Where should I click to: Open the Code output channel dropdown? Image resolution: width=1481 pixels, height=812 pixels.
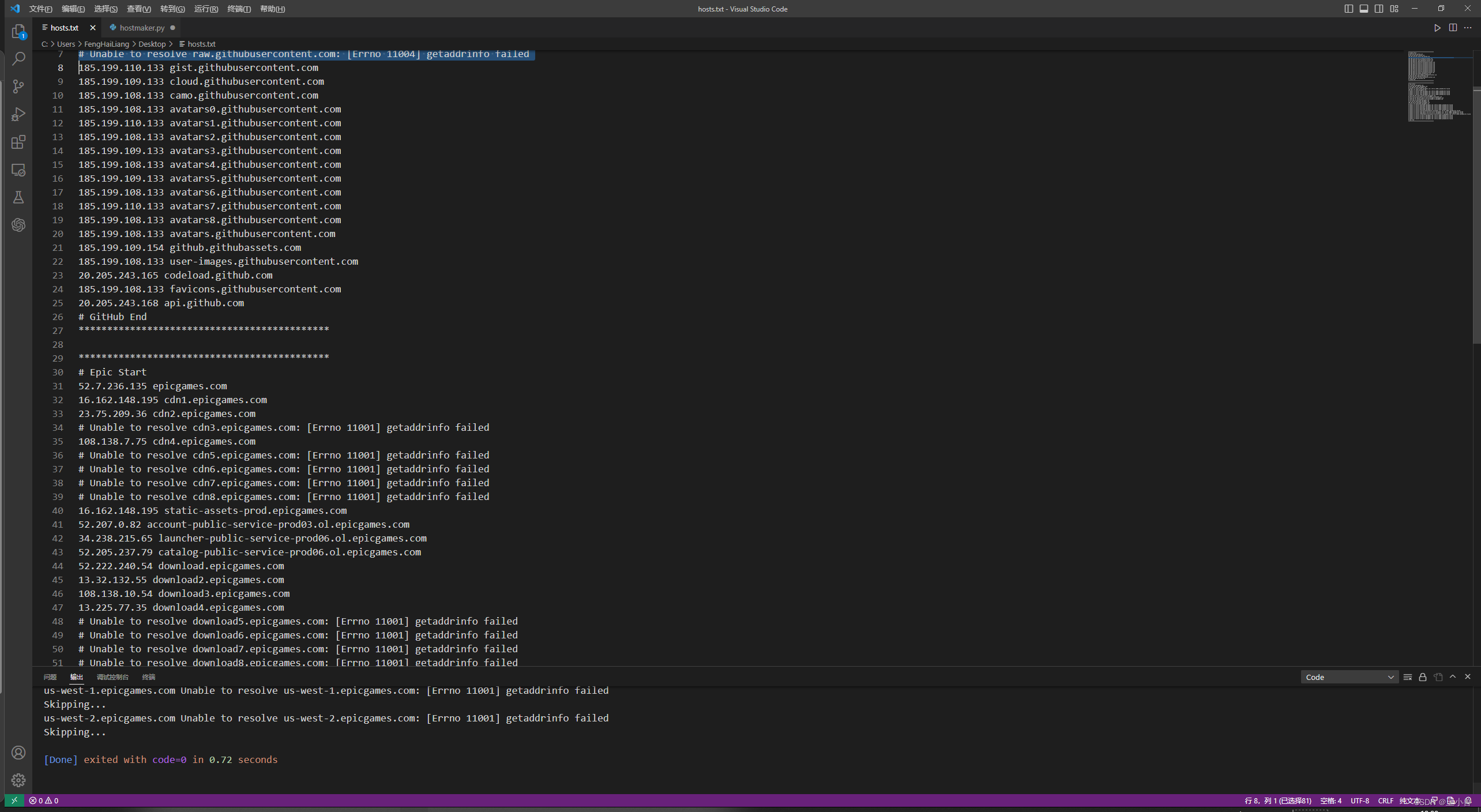coord(1350,677)
